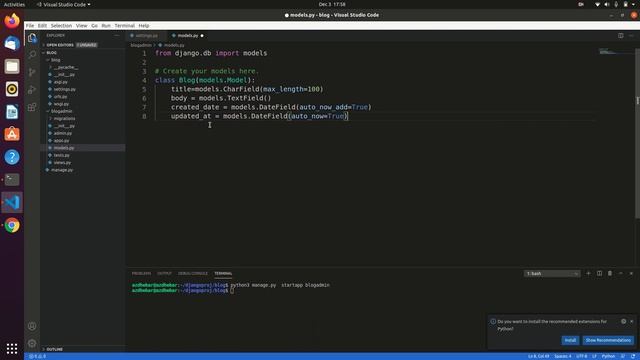The width and height of the screenshot is (640, 360).
Task: Dismiss the Python extensions notification
Action: coord(631,321)
